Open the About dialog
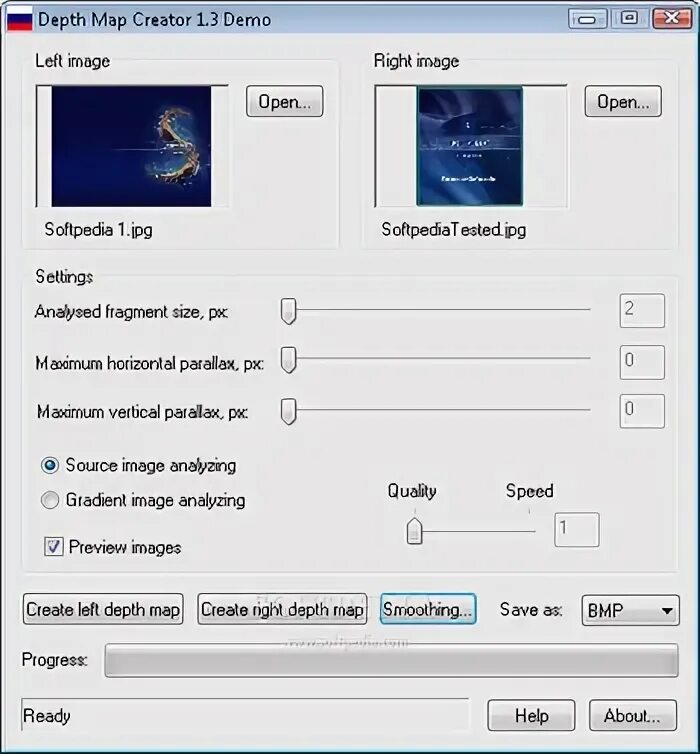700x754 pixels. (x=633, y=716)
